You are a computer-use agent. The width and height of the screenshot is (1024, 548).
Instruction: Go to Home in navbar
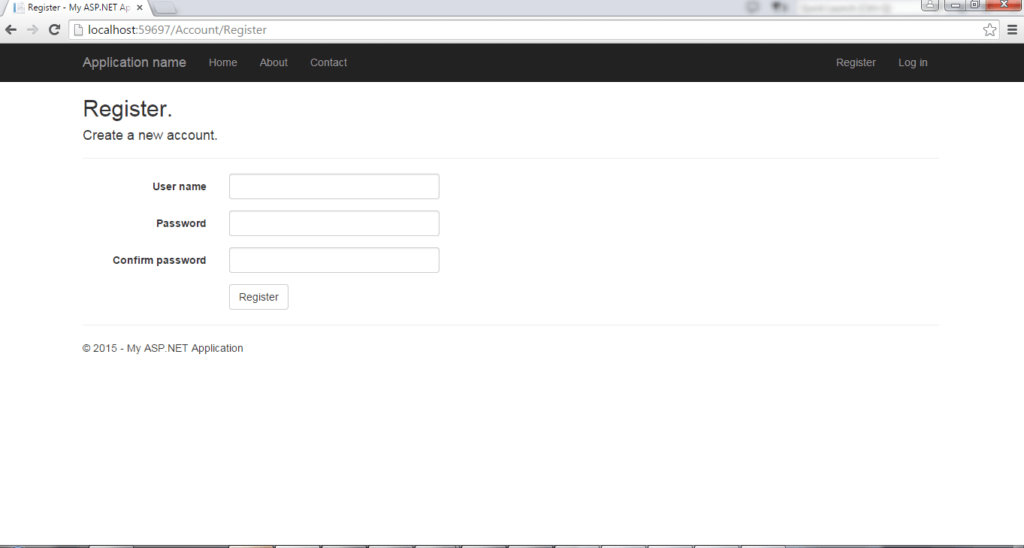click(x=223, y=63)
